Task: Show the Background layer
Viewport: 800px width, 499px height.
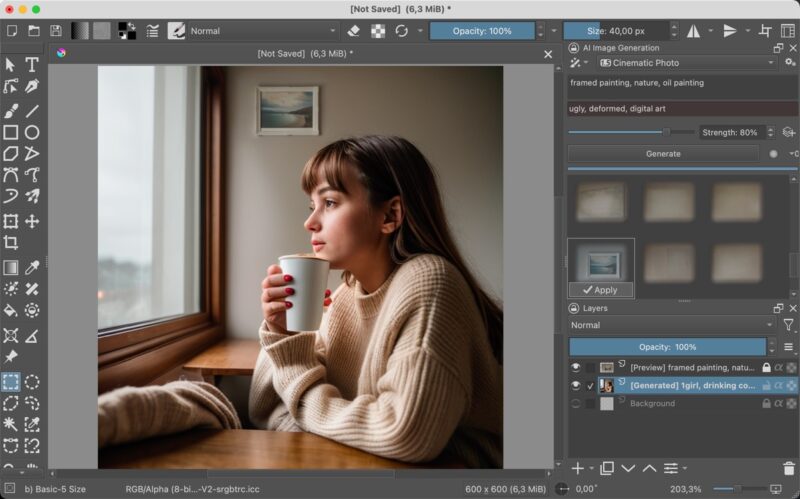Action: click(576, 404)
